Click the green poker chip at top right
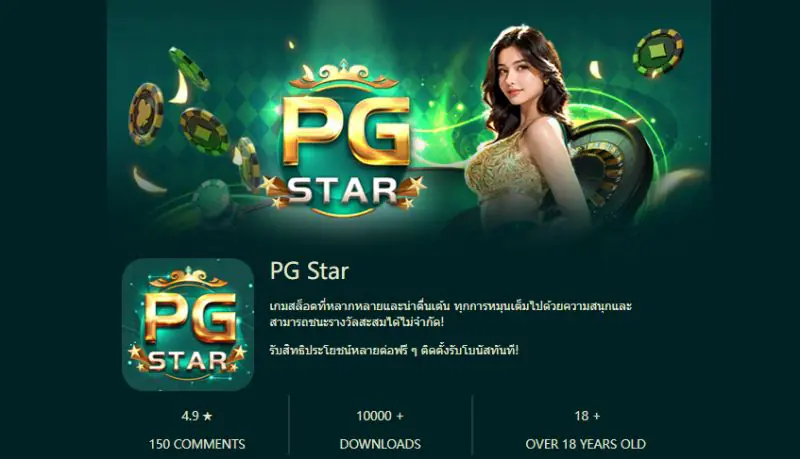Viewport: 800px width, 459px height. [658, 53]
